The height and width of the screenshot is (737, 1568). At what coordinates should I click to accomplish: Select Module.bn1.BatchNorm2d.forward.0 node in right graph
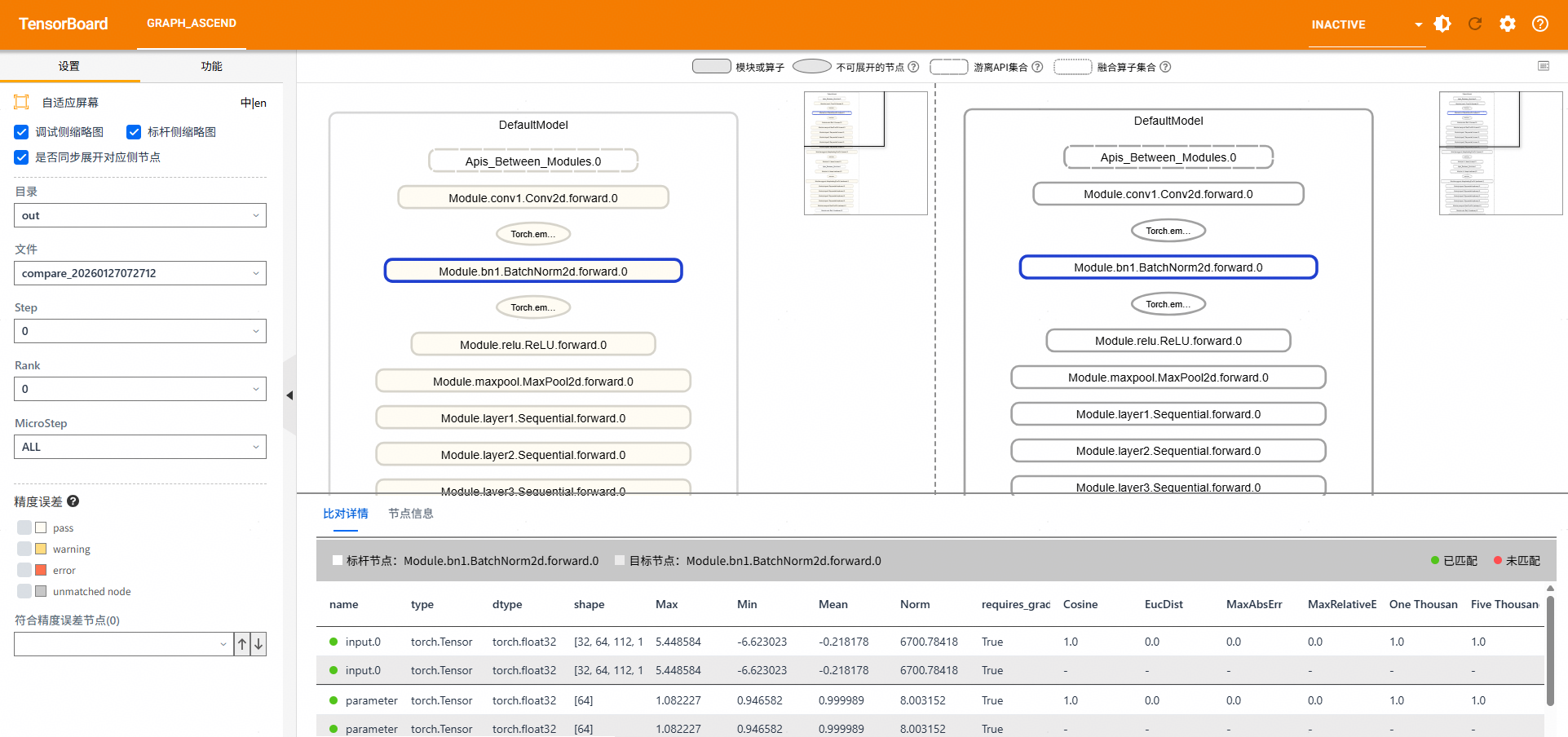[x=1168, y=267]
